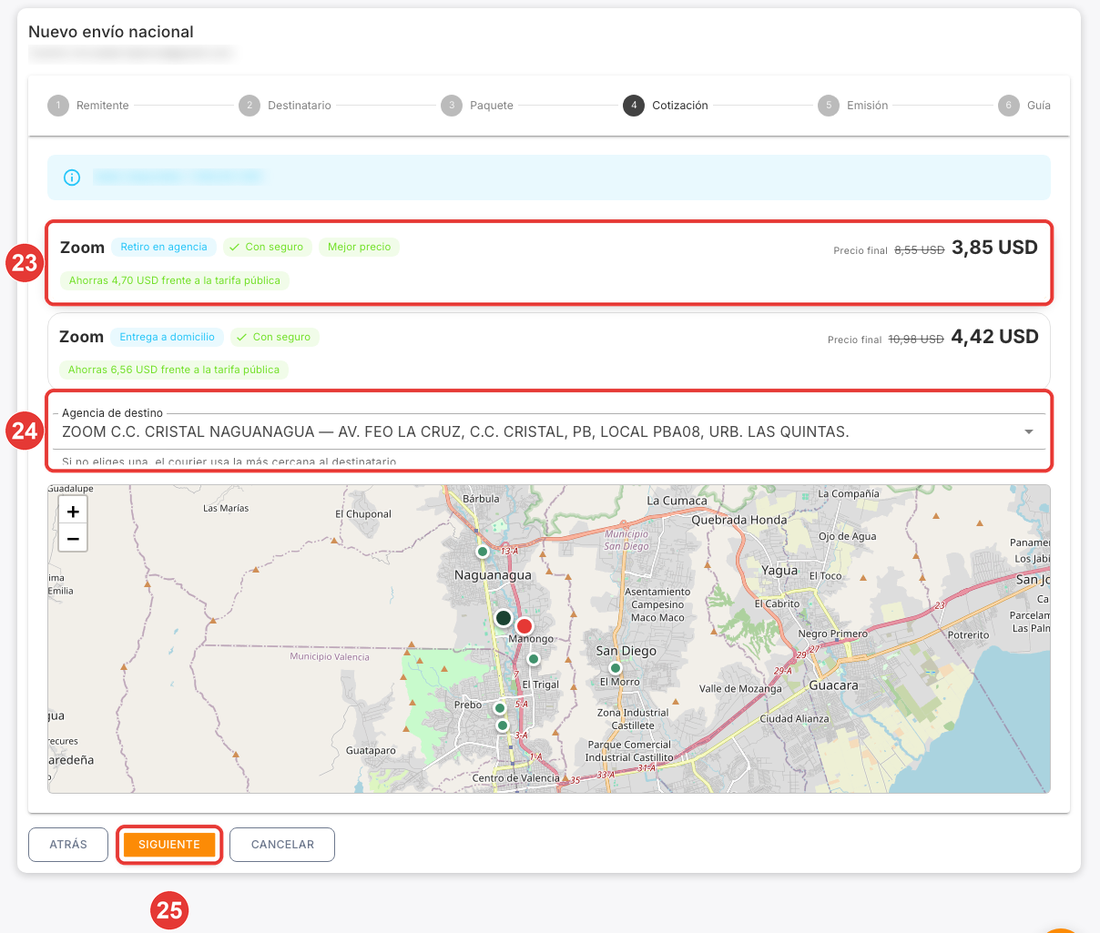Choose the Zoom Retiro en agencia option

(x=549, y=263)
